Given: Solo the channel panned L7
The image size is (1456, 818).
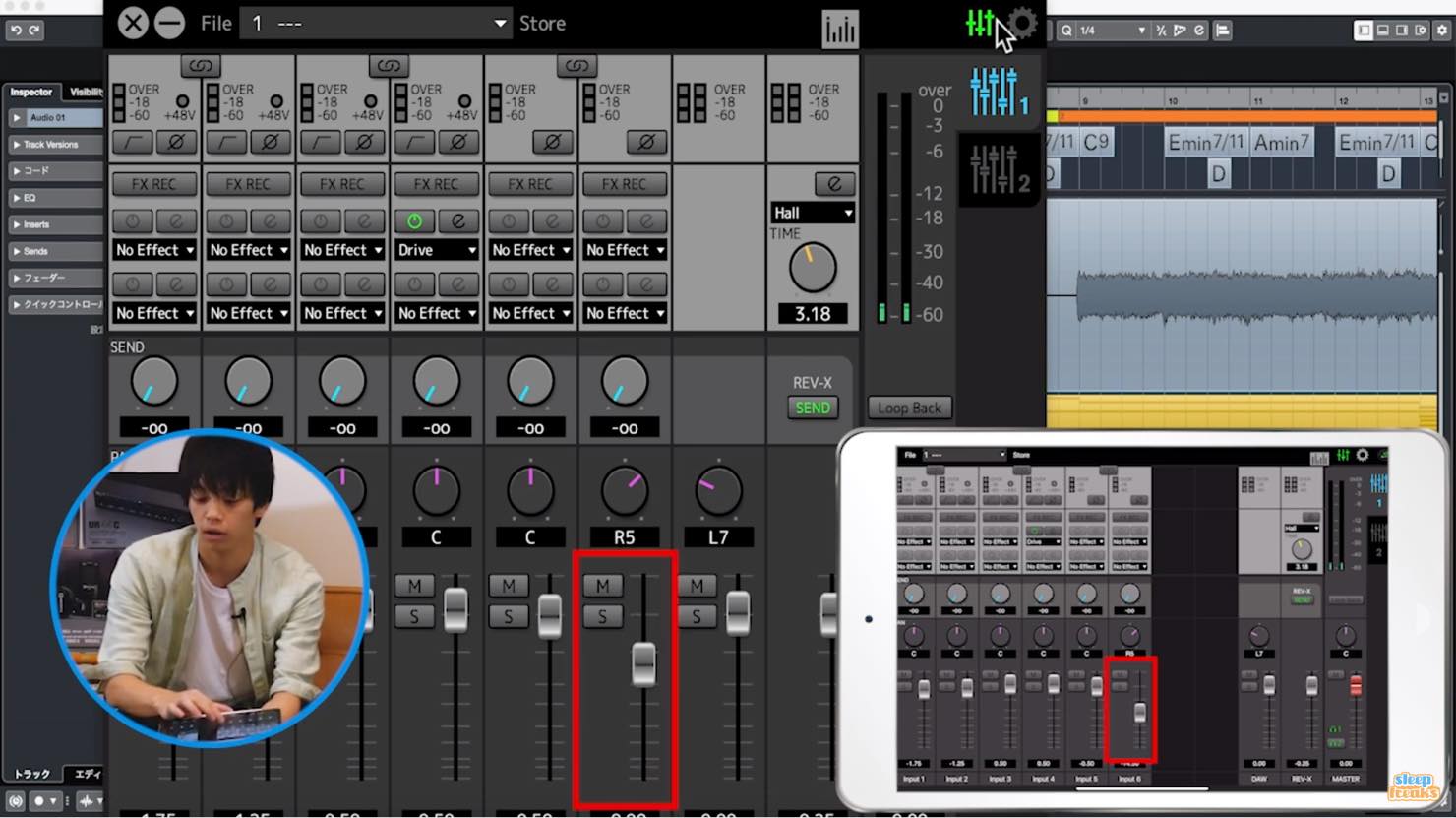Looking at the screenshot, I should tap(697, 617).
